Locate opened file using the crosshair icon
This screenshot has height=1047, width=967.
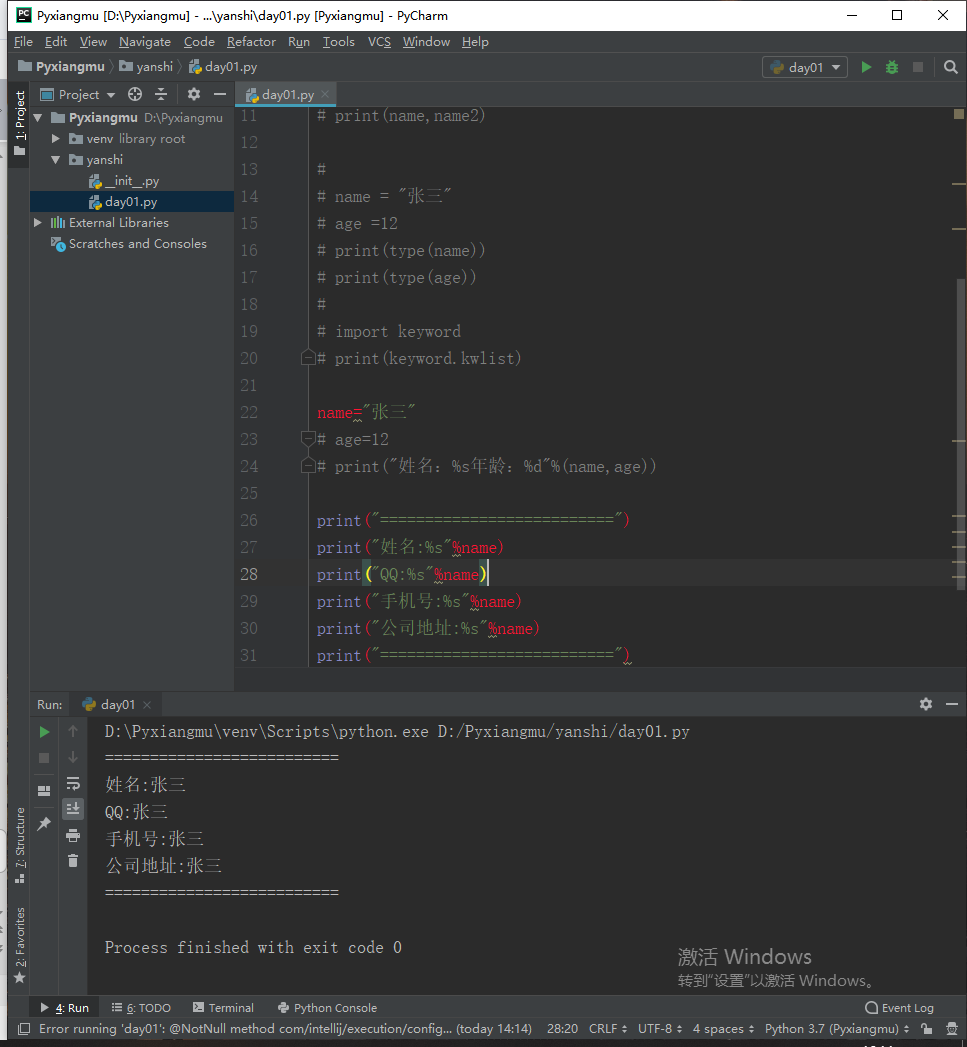tap(135, 93)
